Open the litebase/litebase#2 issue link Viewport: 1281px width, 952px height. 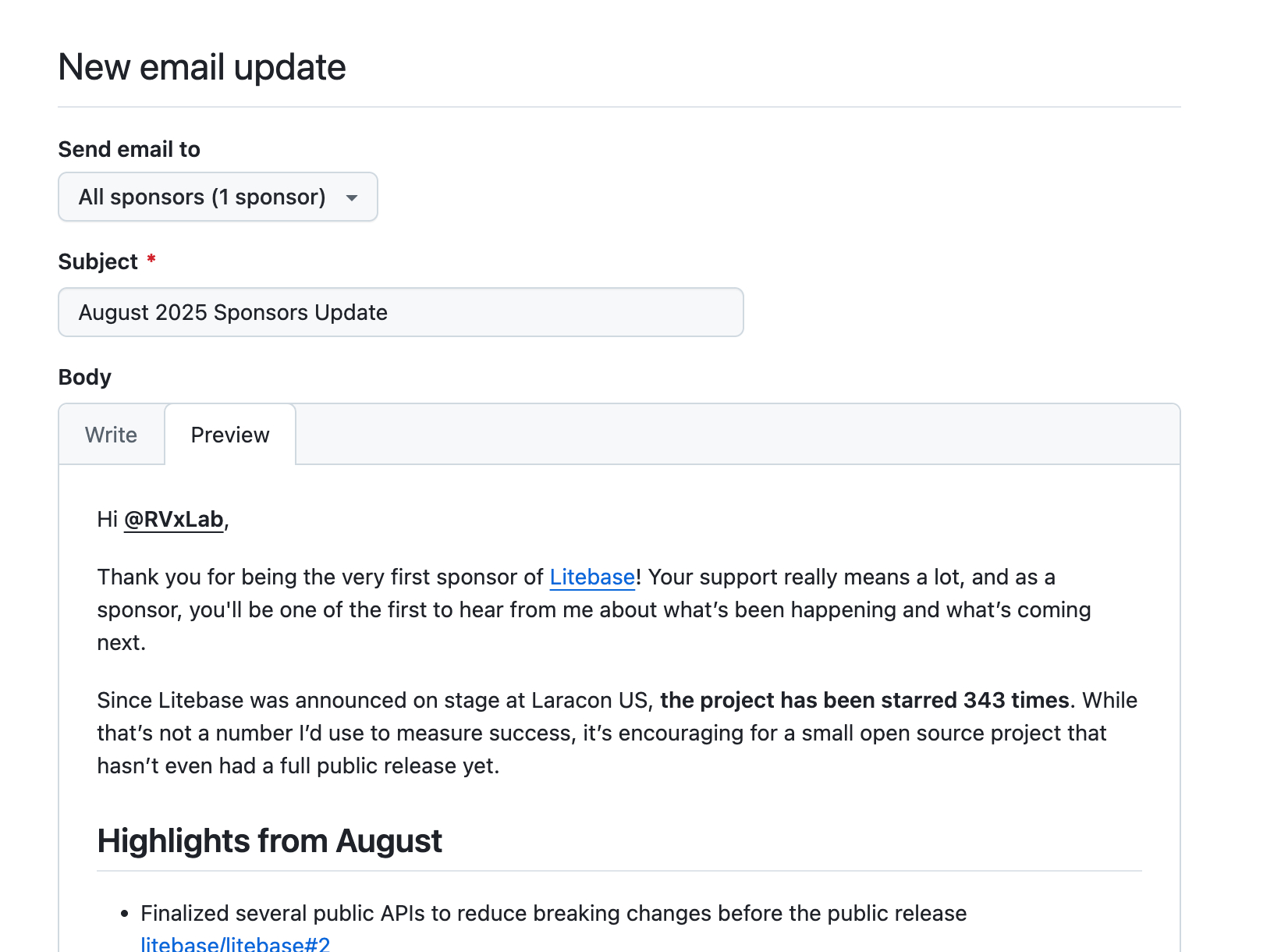(235, 943)
